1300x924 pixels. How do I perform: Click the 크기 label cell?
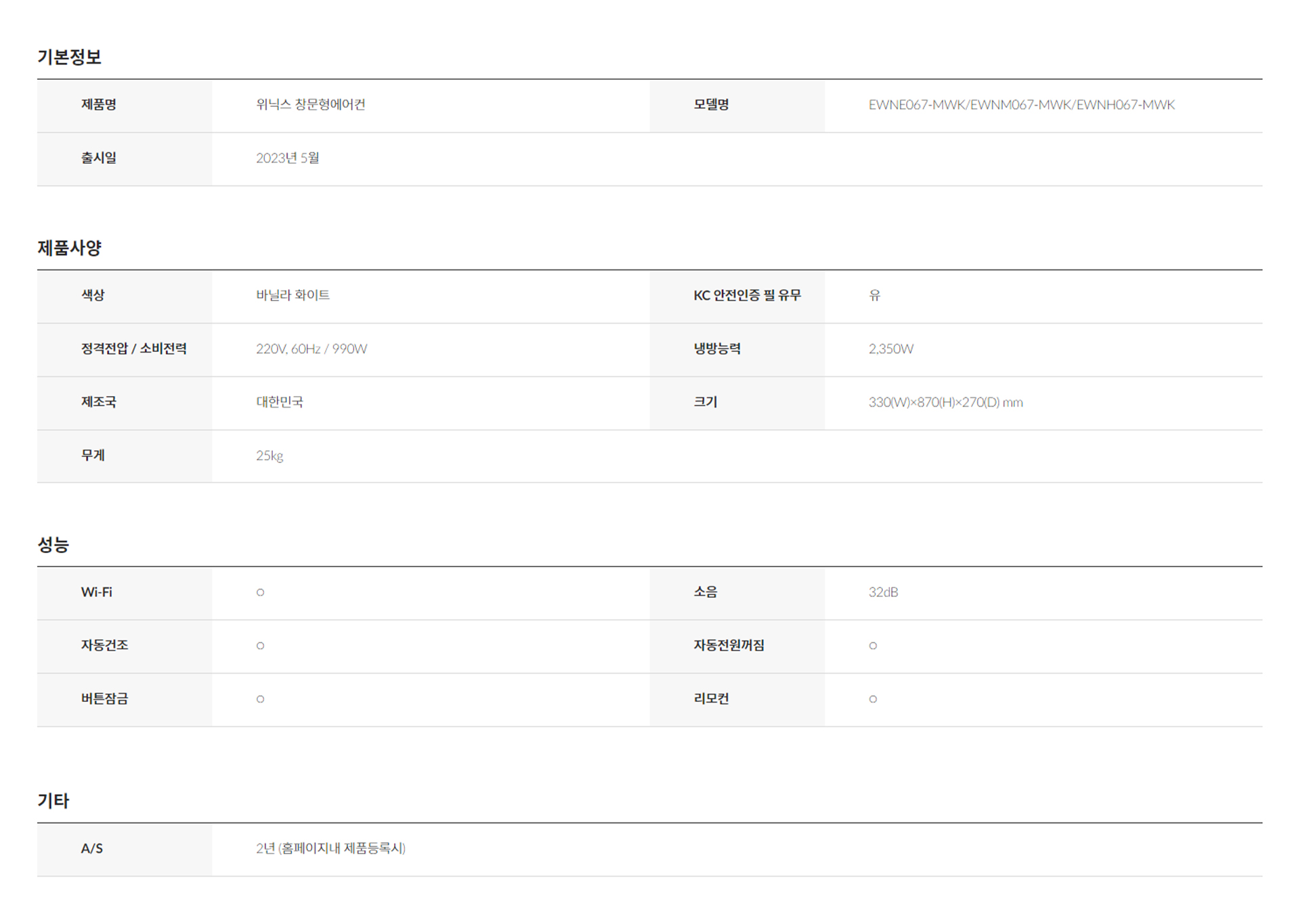(737, 403)
